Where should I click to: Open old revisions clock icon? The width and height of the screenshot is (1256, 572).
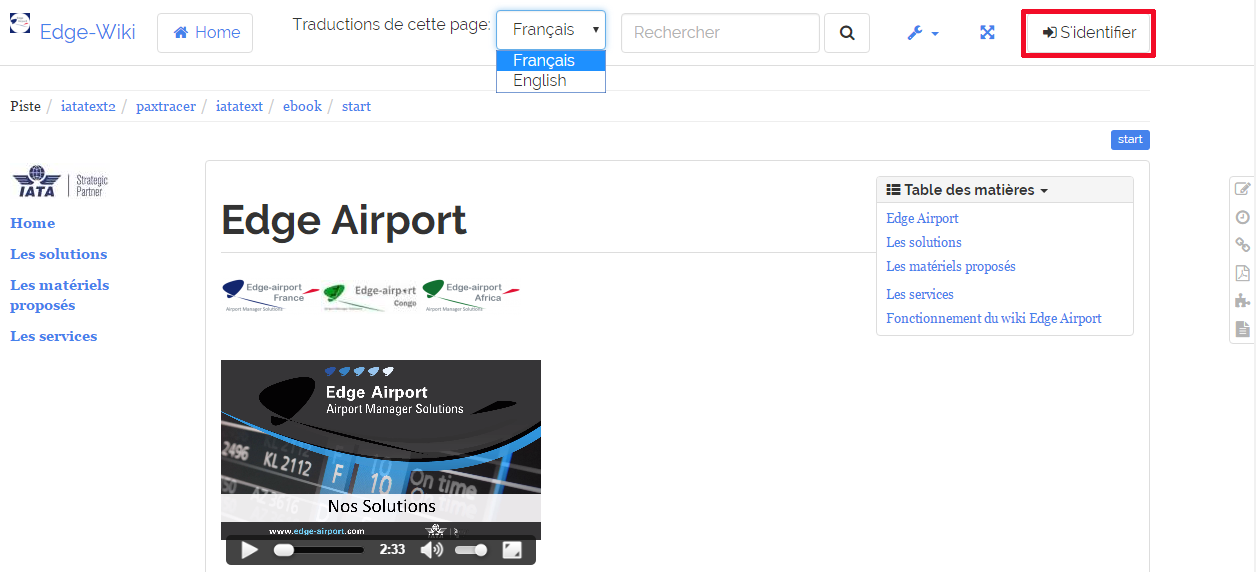tap(1242, 217)
